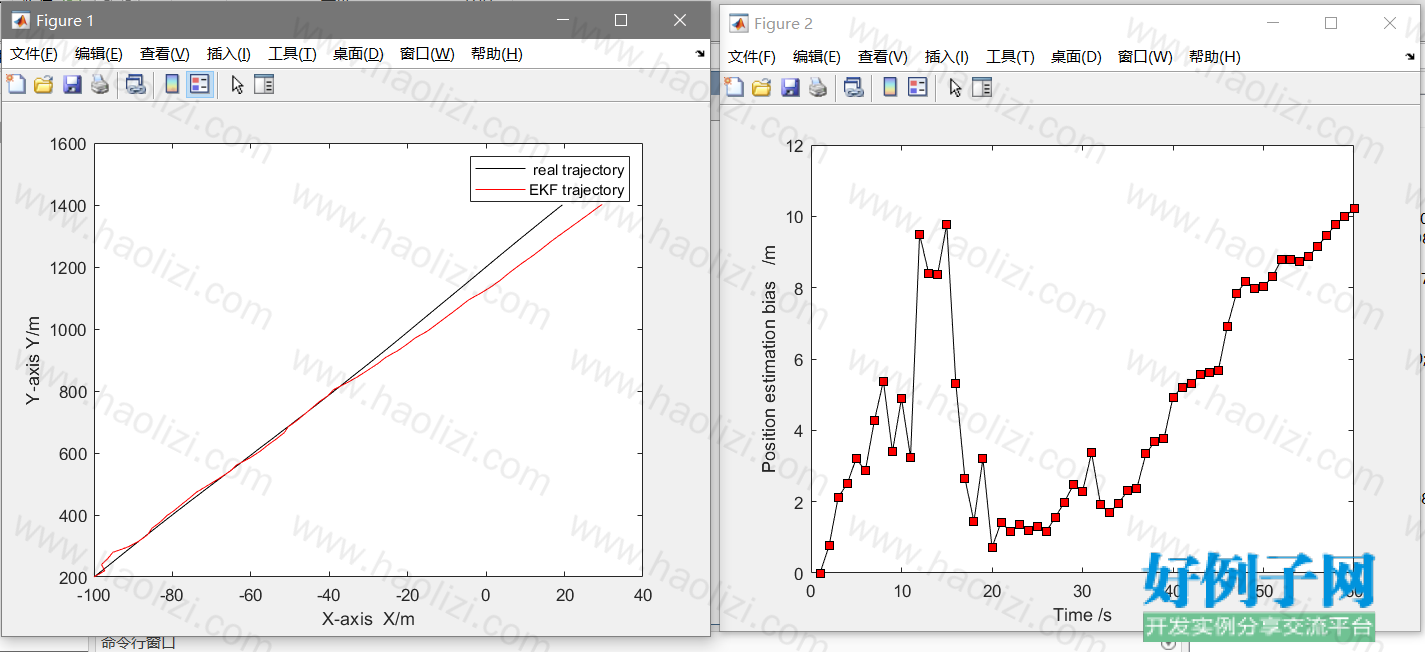The width and height of the screenshot is (1425, 652).
Task: Click New Figure icon in Figure 2 toolbar
Action: coord(734,87)
